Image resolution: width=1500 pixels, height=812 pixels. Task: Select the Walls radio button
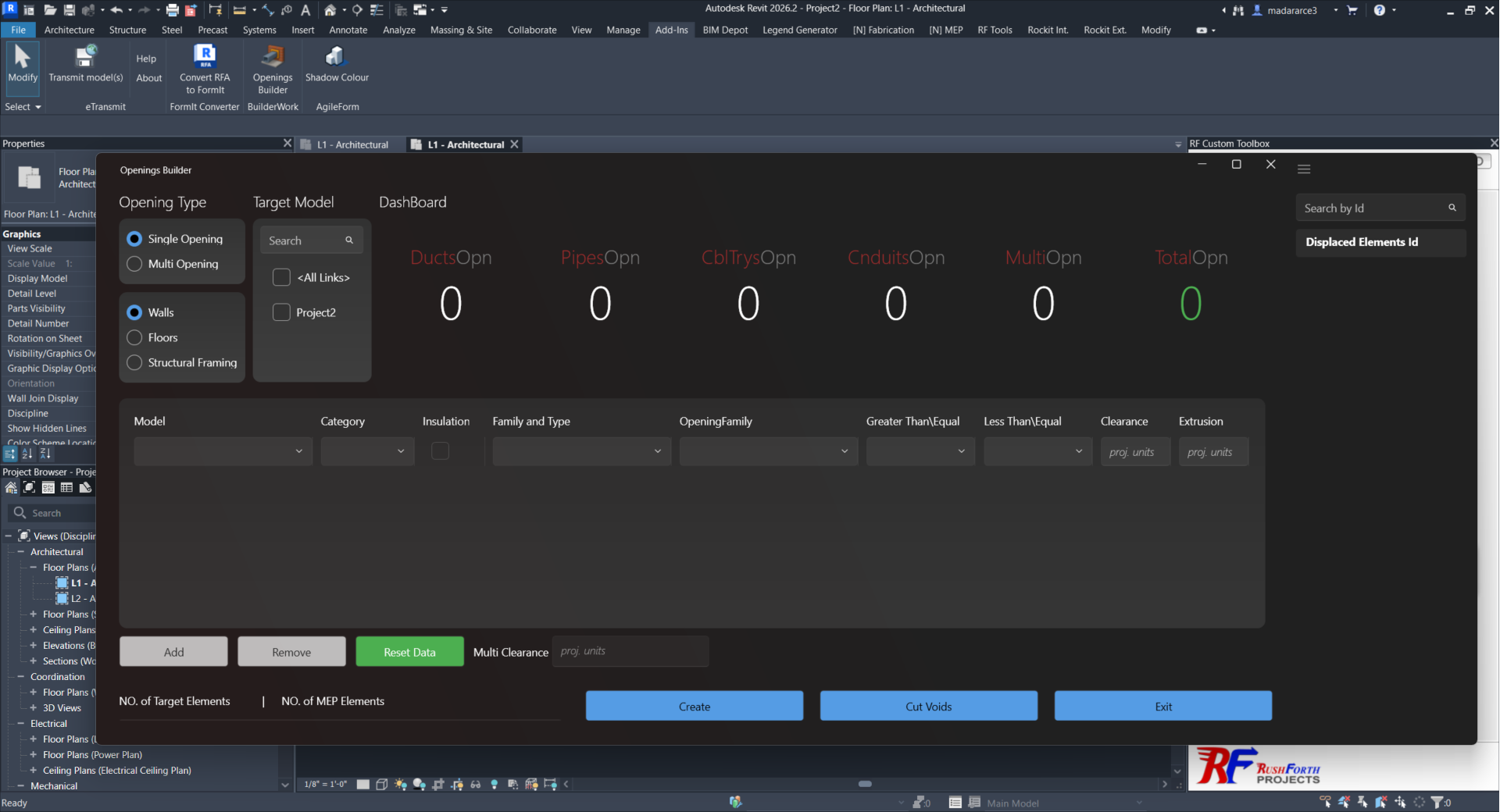(x=134, y=312)
